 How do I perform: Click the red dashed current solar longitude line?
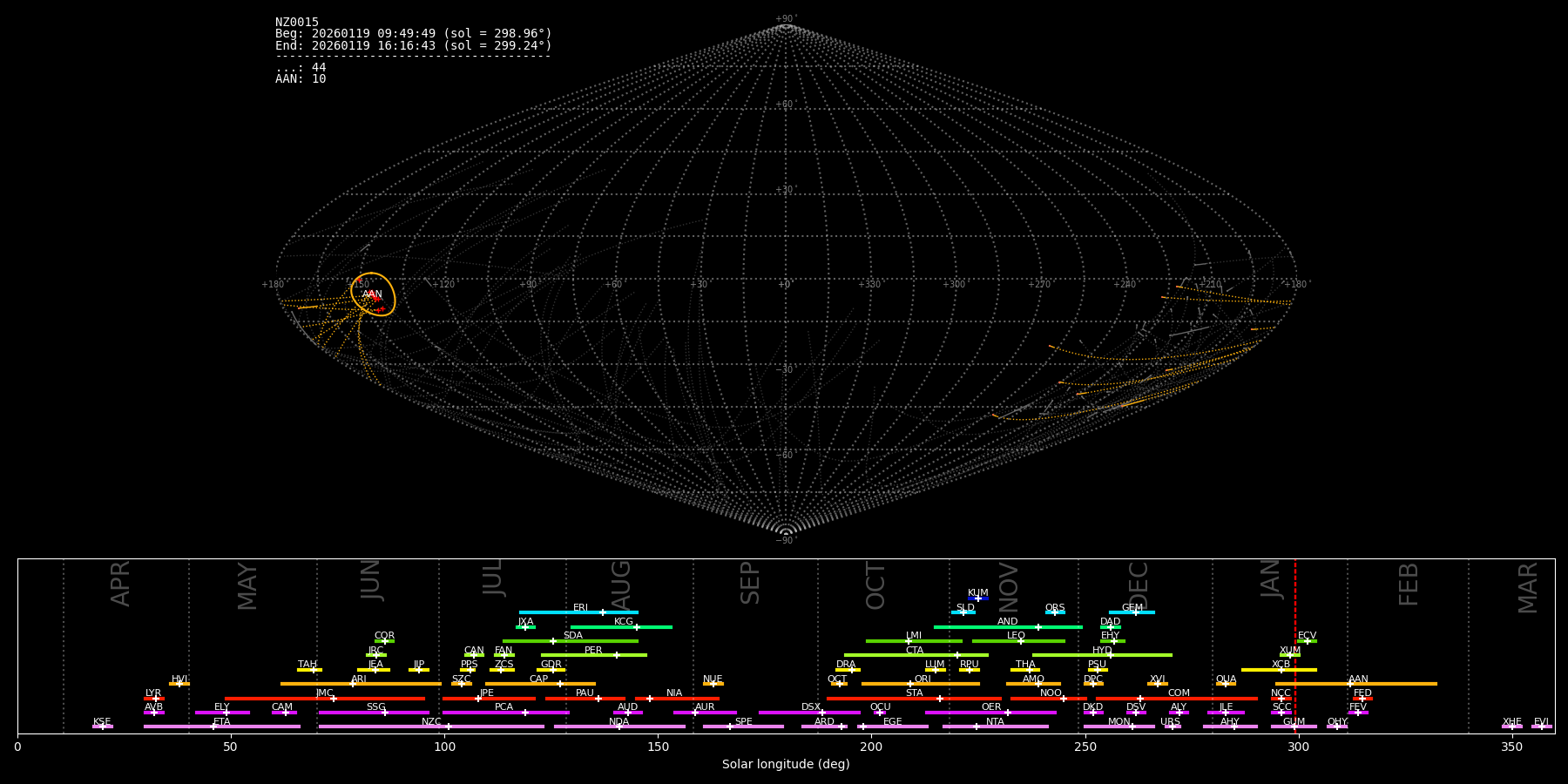pyautogui.click(x=1294, y=645)
